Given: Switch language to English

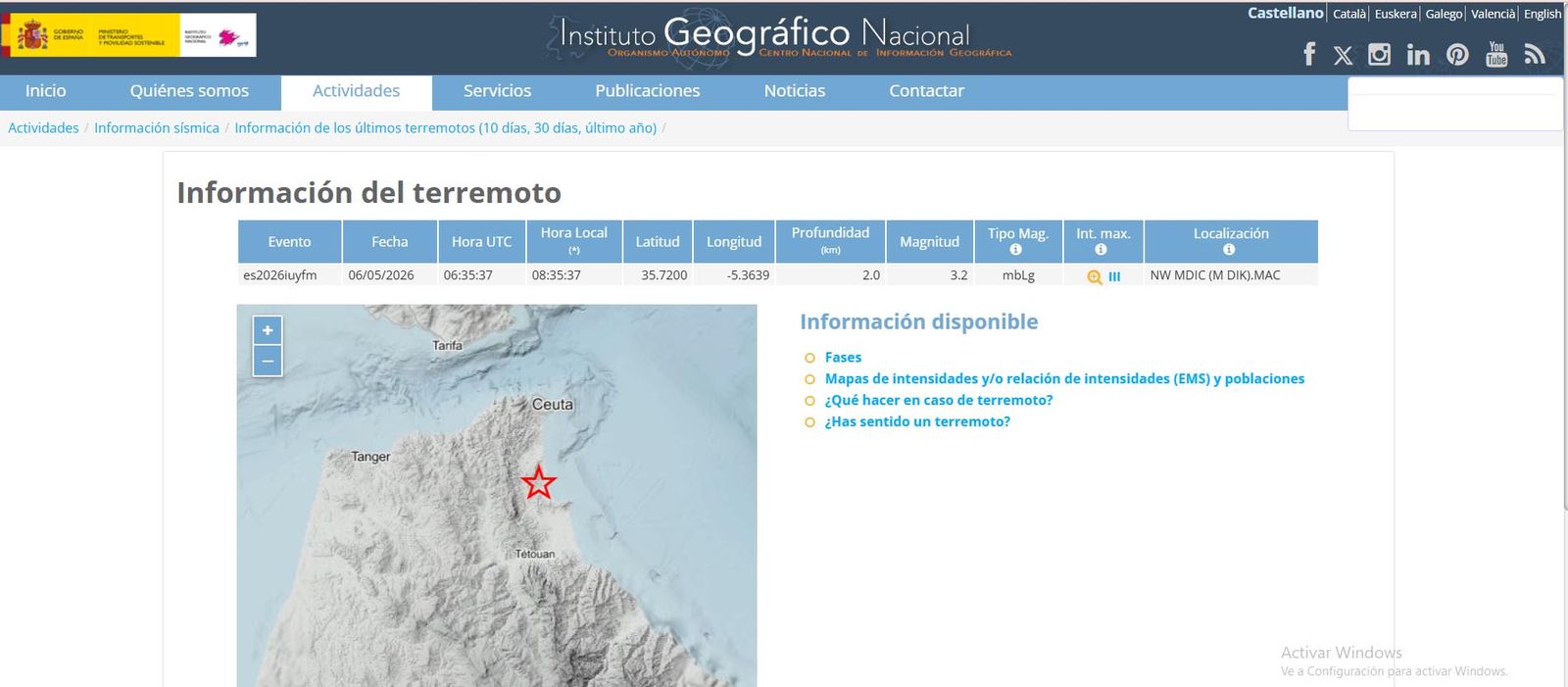Looking at the screenshot, I should [x=1543, y=14].
